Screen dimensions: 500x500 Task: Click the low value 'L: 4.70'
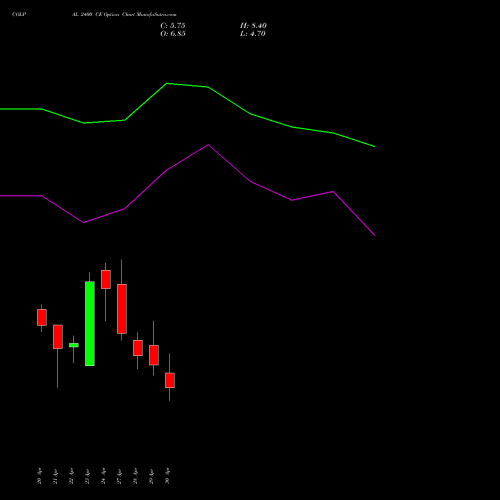(x=253, y=34)
